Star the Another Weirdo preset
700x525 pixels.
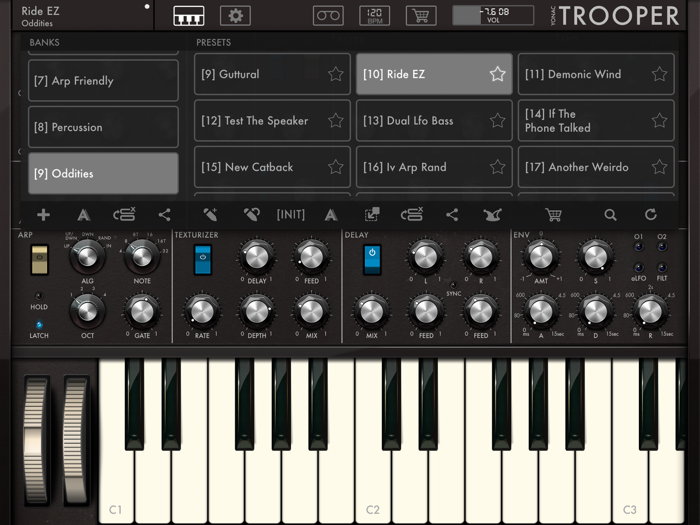(x=659, y=167)
